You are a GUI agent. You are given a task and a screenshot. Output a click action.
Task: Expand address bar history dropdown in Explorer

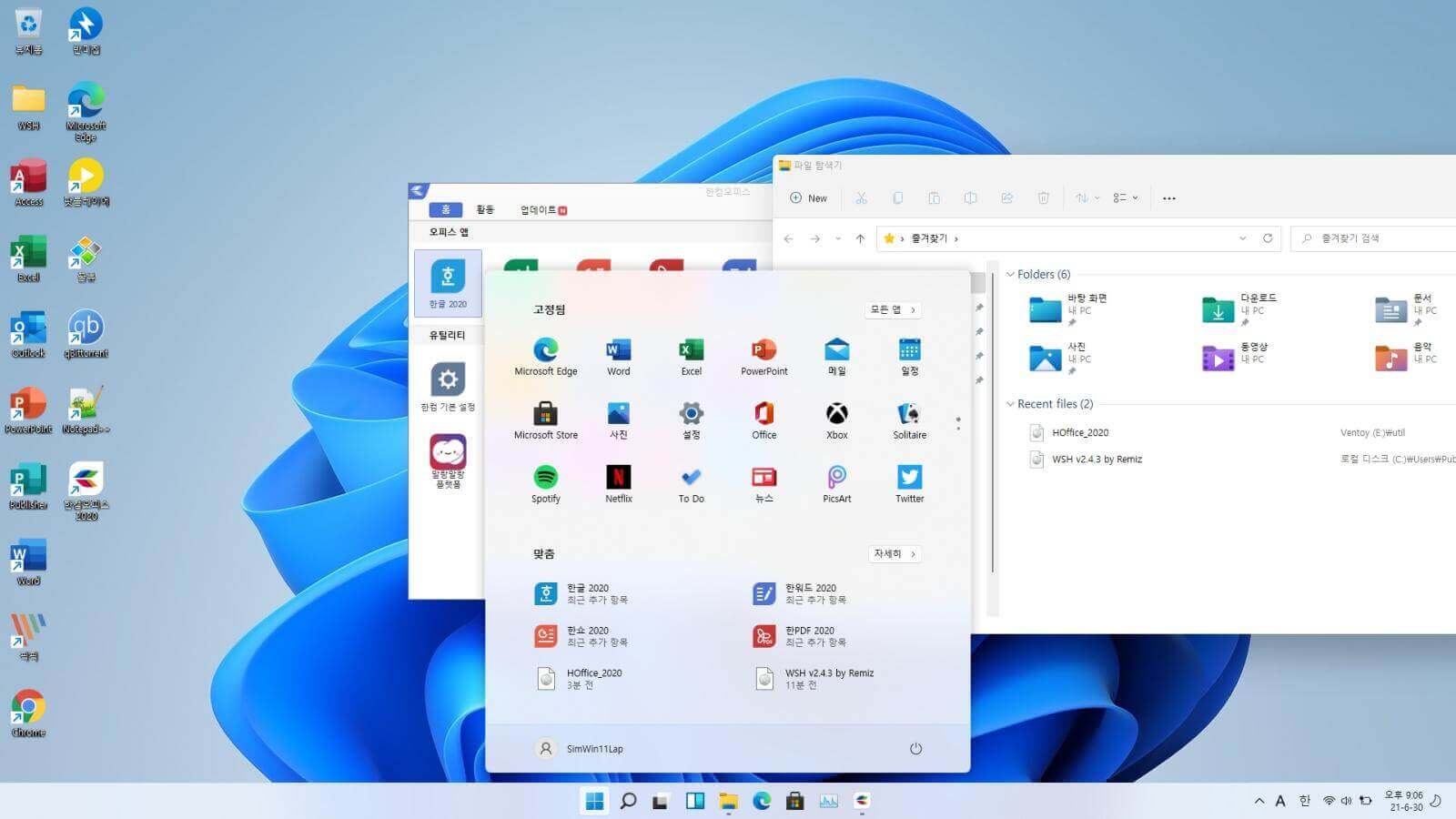(x=1242, y=238)
